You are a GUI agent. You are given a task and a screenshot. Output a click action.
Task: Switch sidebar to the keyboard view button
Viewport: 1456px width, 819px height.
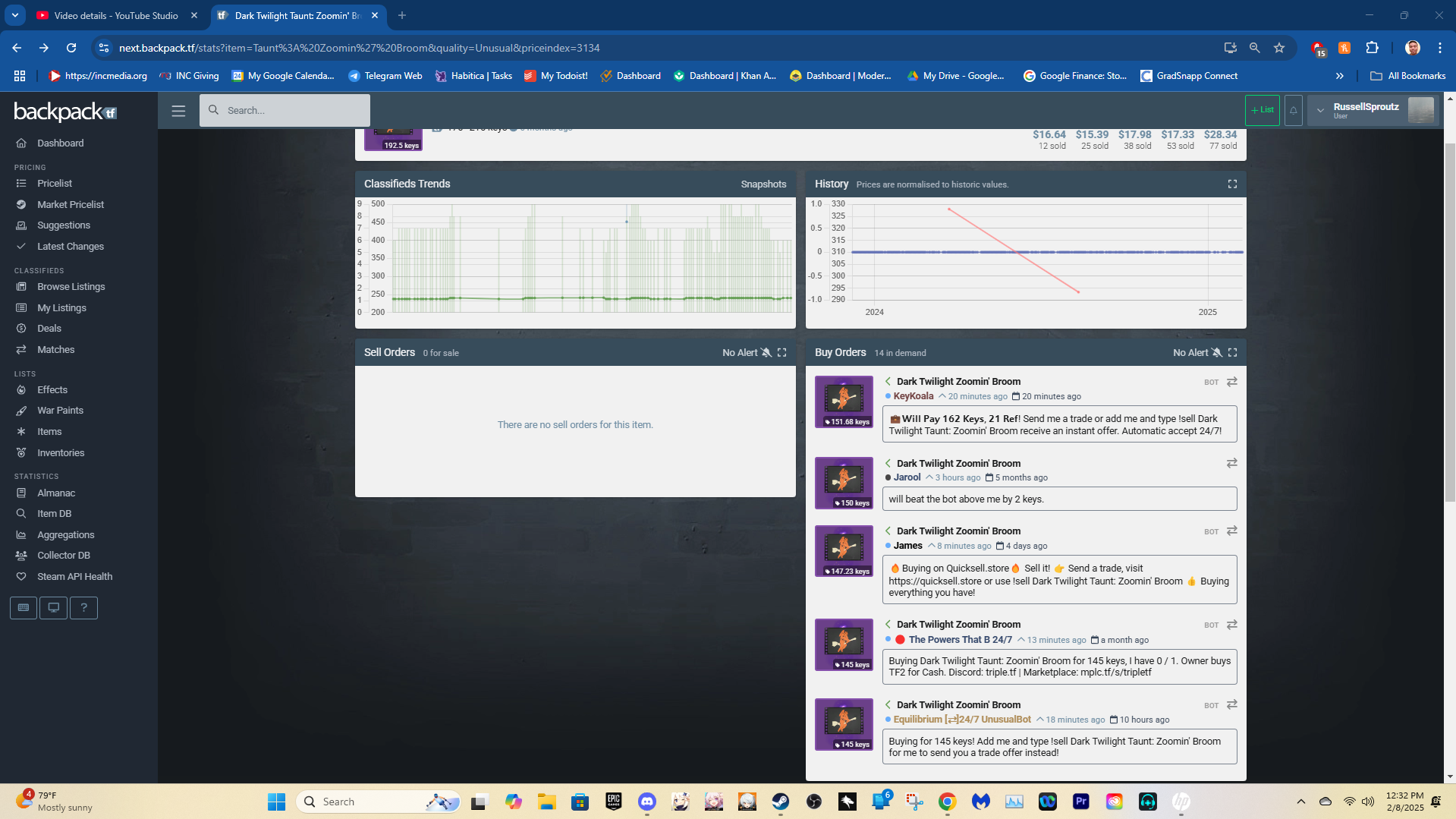(x=24, y=608)
